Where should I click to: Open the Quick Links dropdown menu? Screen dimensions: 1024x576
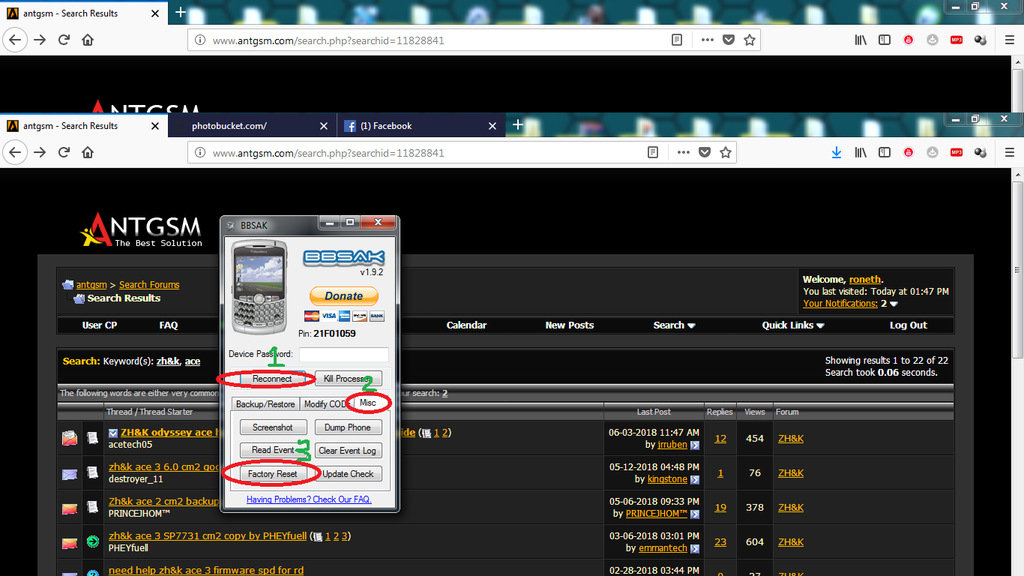[793, 325]
